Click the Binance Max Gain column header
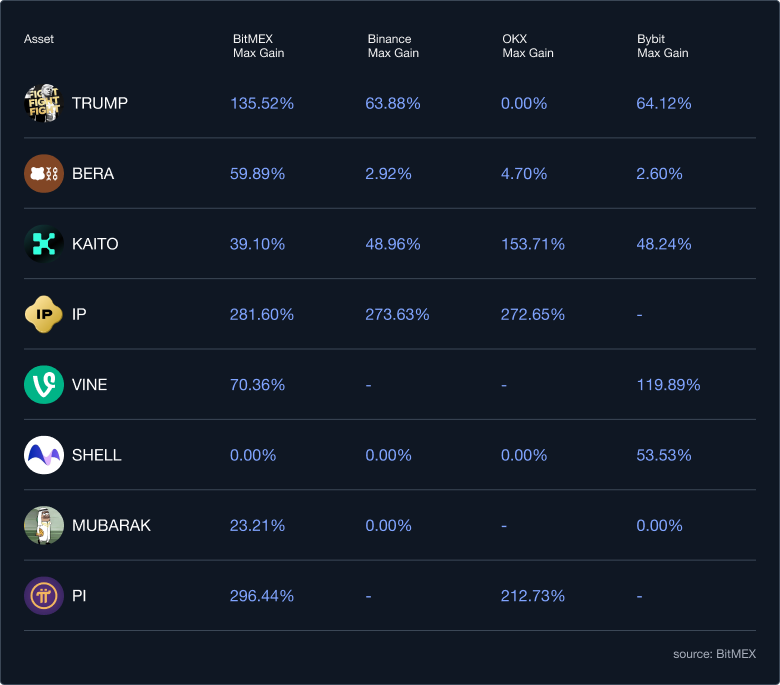This screenshot has height=685, width=780. point(393,46)
